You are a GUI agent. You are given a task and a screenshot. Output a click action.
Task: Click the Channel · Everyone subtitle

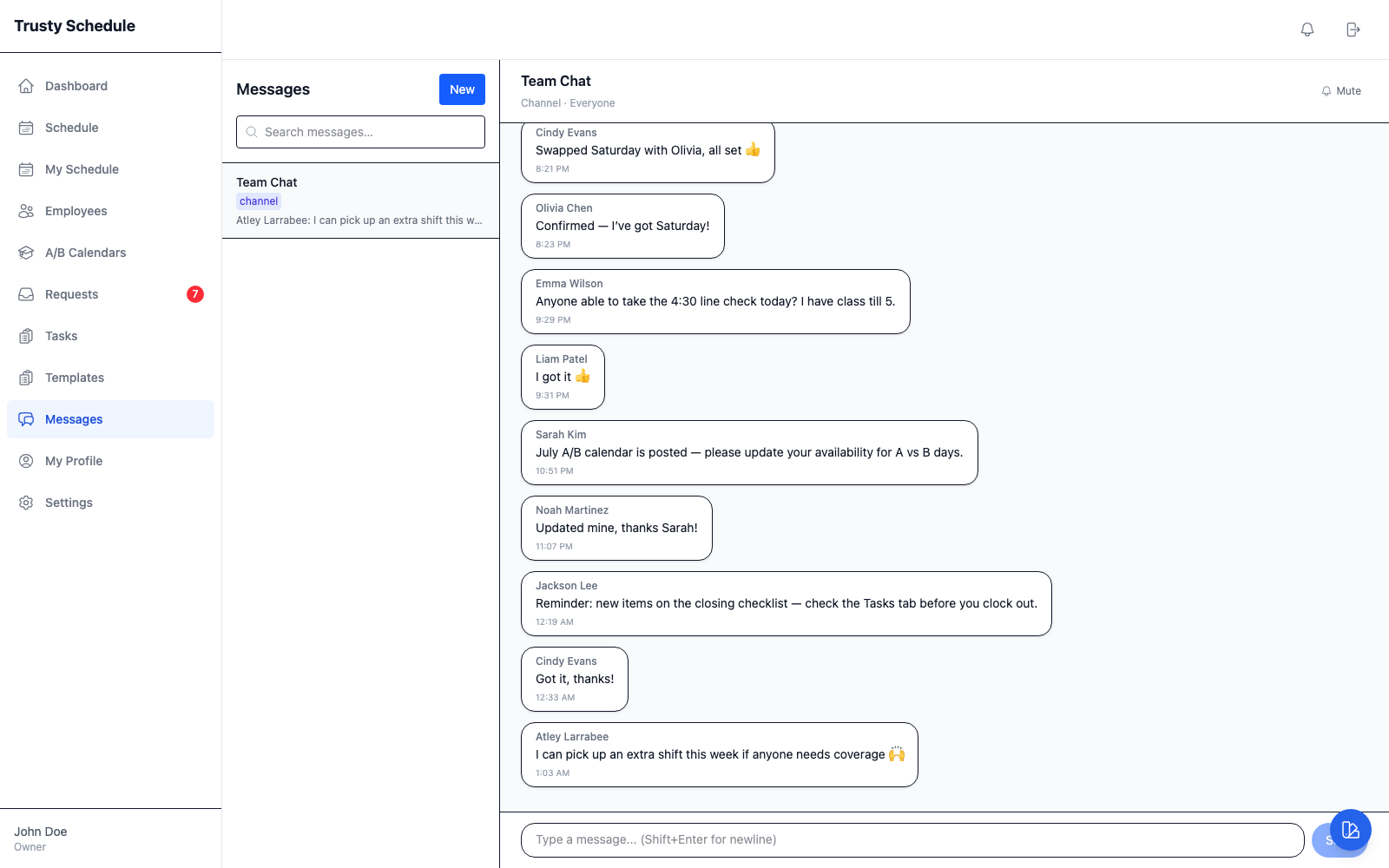568,103
